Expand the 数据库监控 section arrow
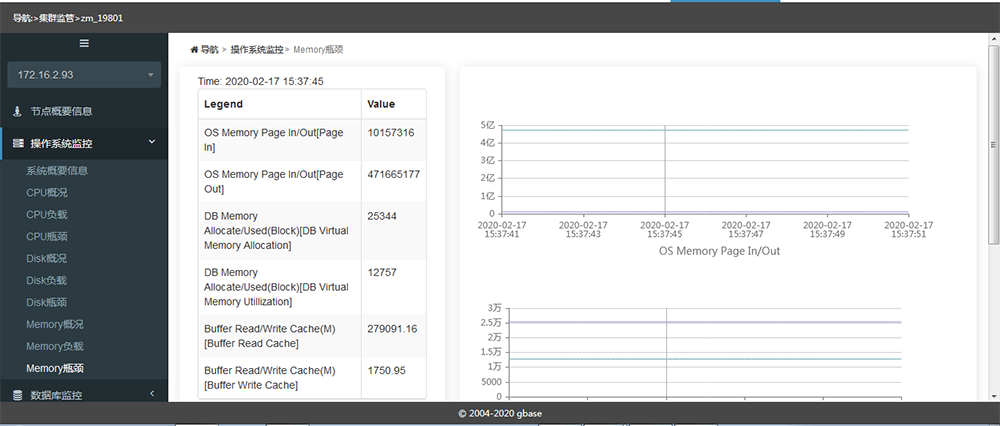The height and width of the screenshot is (426, 1000). pos(152,393)
